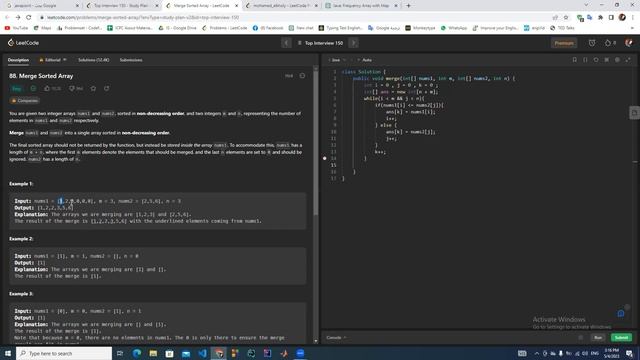Click the format code braces icon

(585, 60)
